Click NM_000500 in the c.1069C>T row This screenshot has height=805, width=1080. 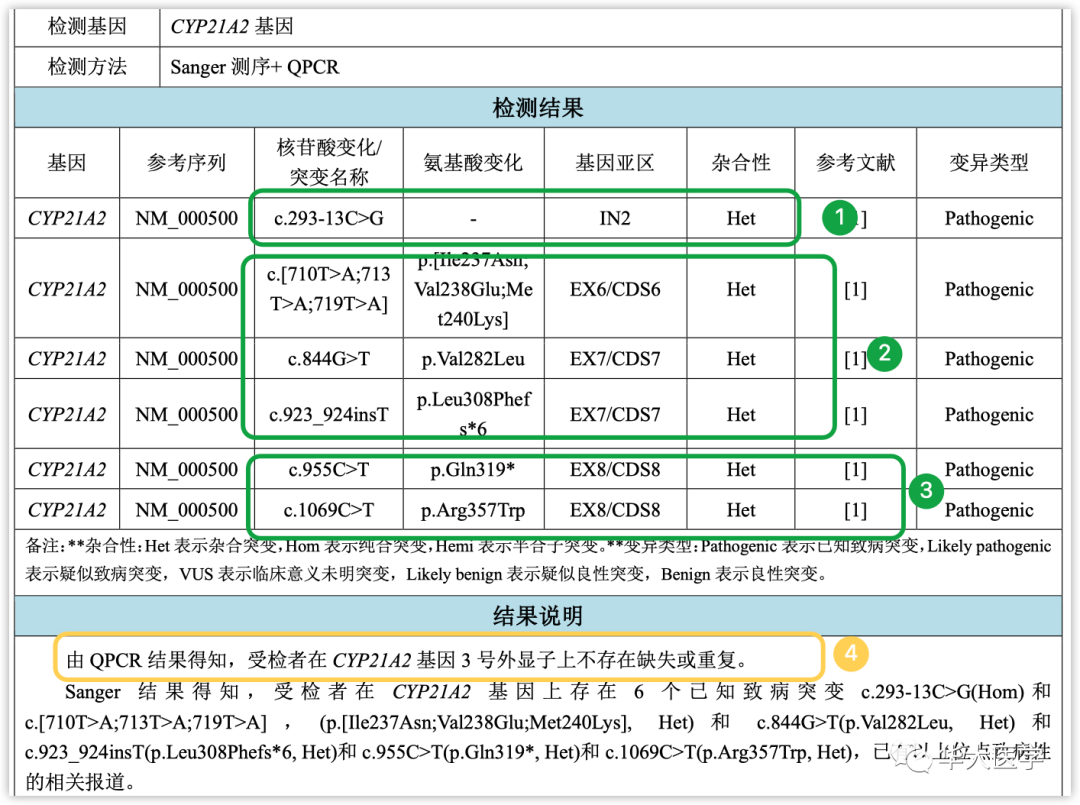tap(187, 511)
